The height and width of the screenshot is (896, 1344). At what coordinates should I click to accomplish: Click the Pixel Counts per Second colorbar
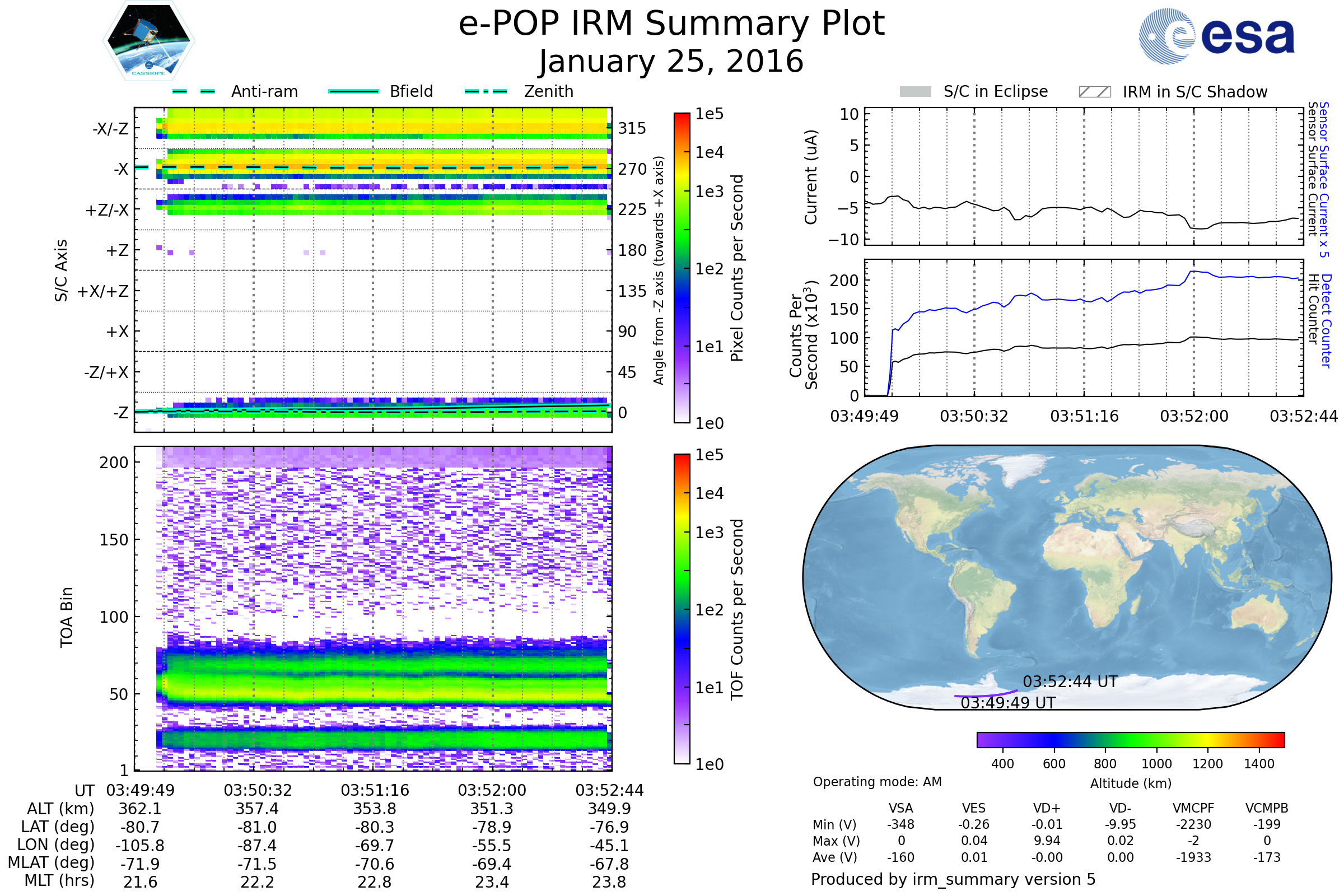point(682,268)
